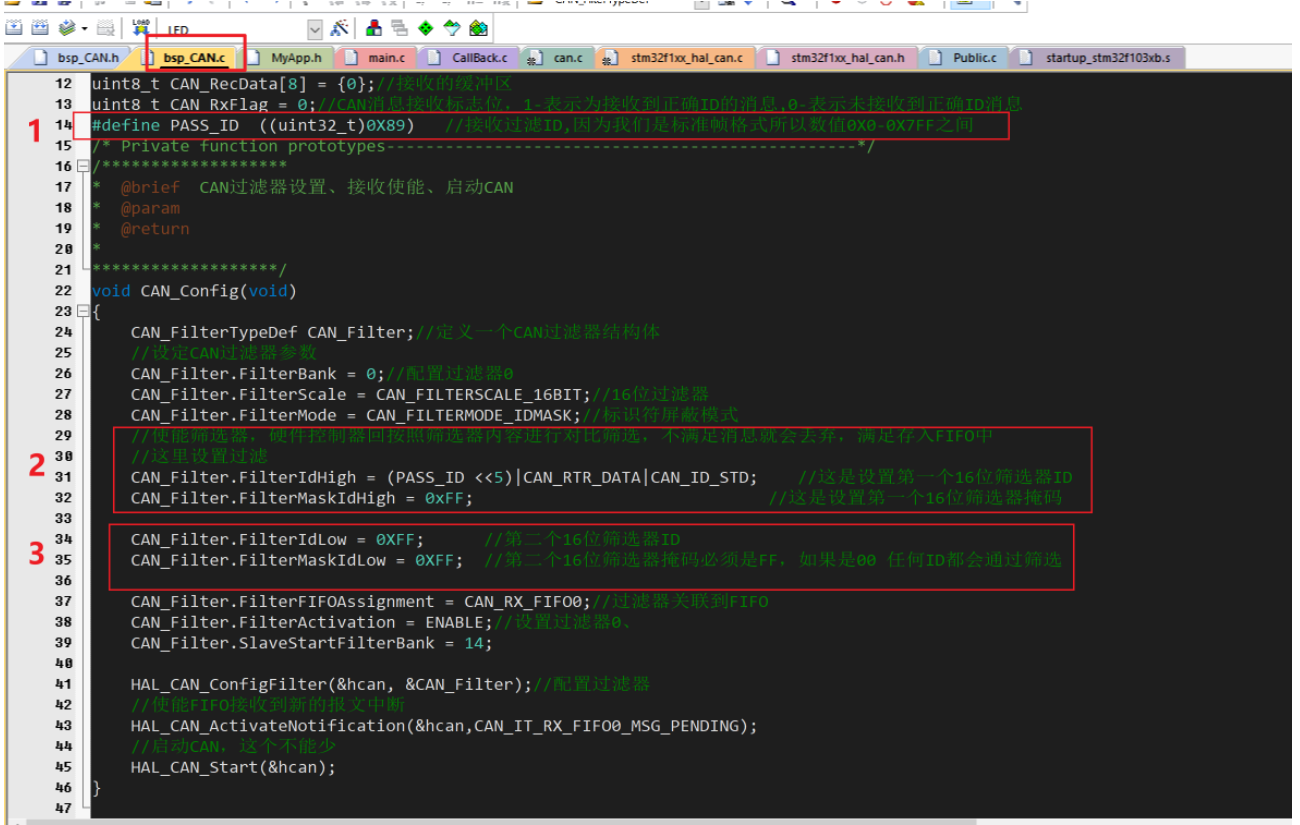Click 'HAL_CAN_ActivateNotification' call on line 43
The height and width of the screenshot is (825, 1300).
(268, 725)
